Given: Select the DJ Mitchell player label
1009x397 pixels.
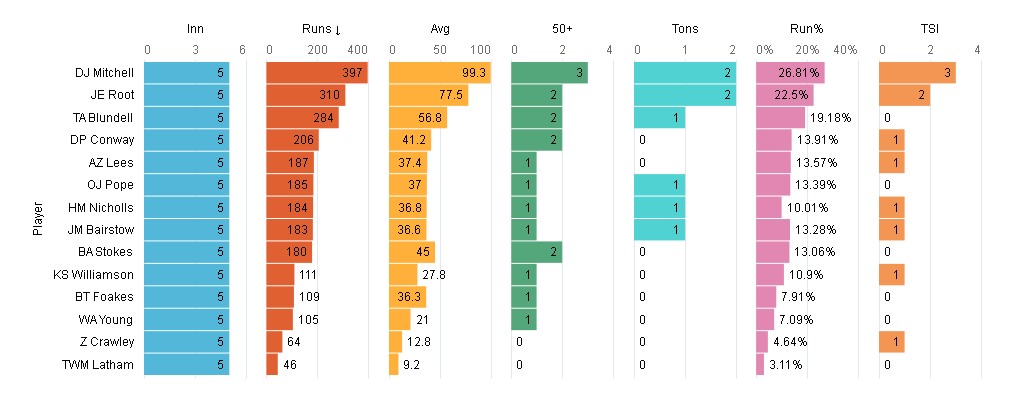Looking at the screenshot, I should pyautogui.click(x=104, y=73).
